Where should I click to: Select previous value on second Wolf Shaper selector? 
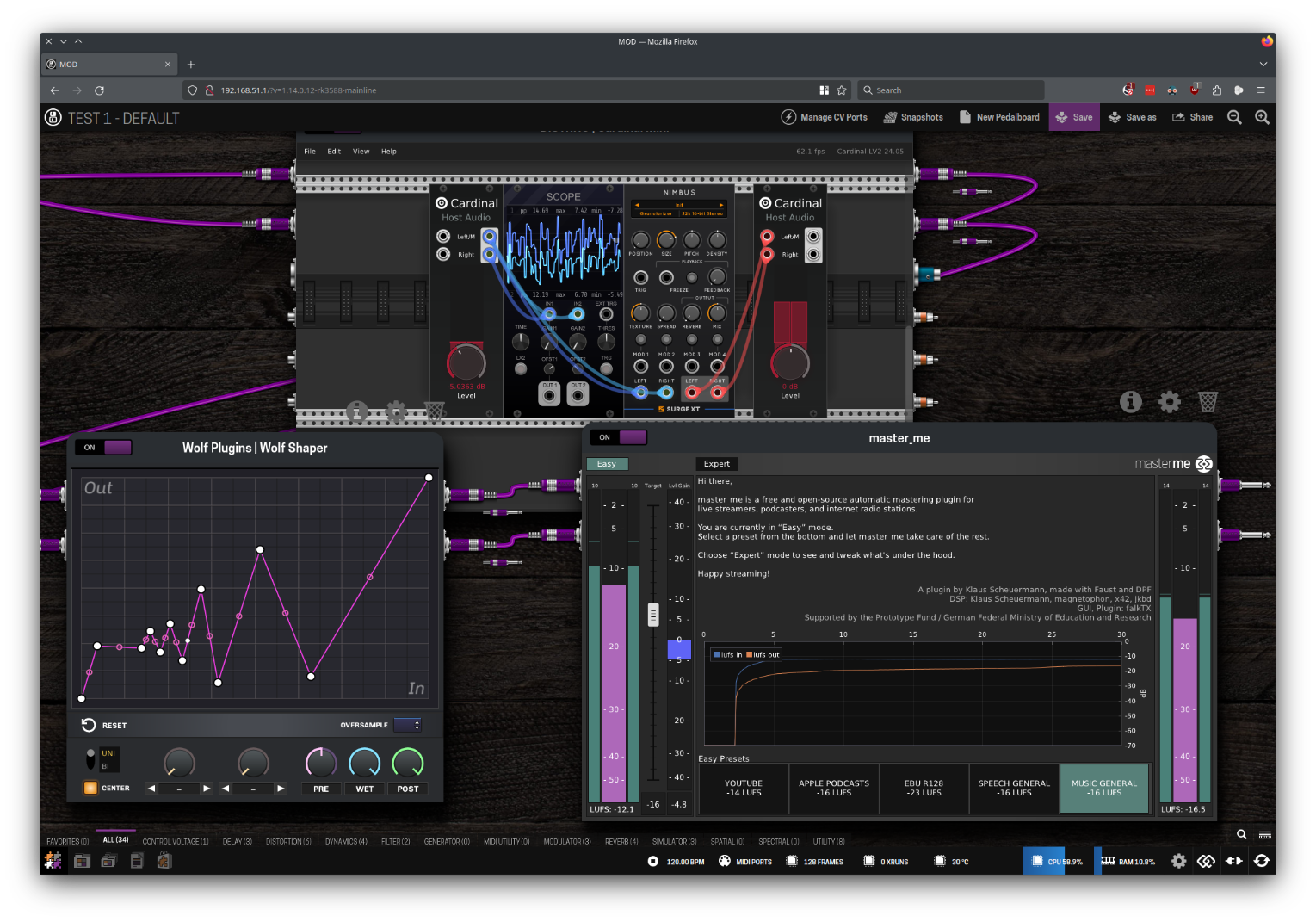point(226,789)
